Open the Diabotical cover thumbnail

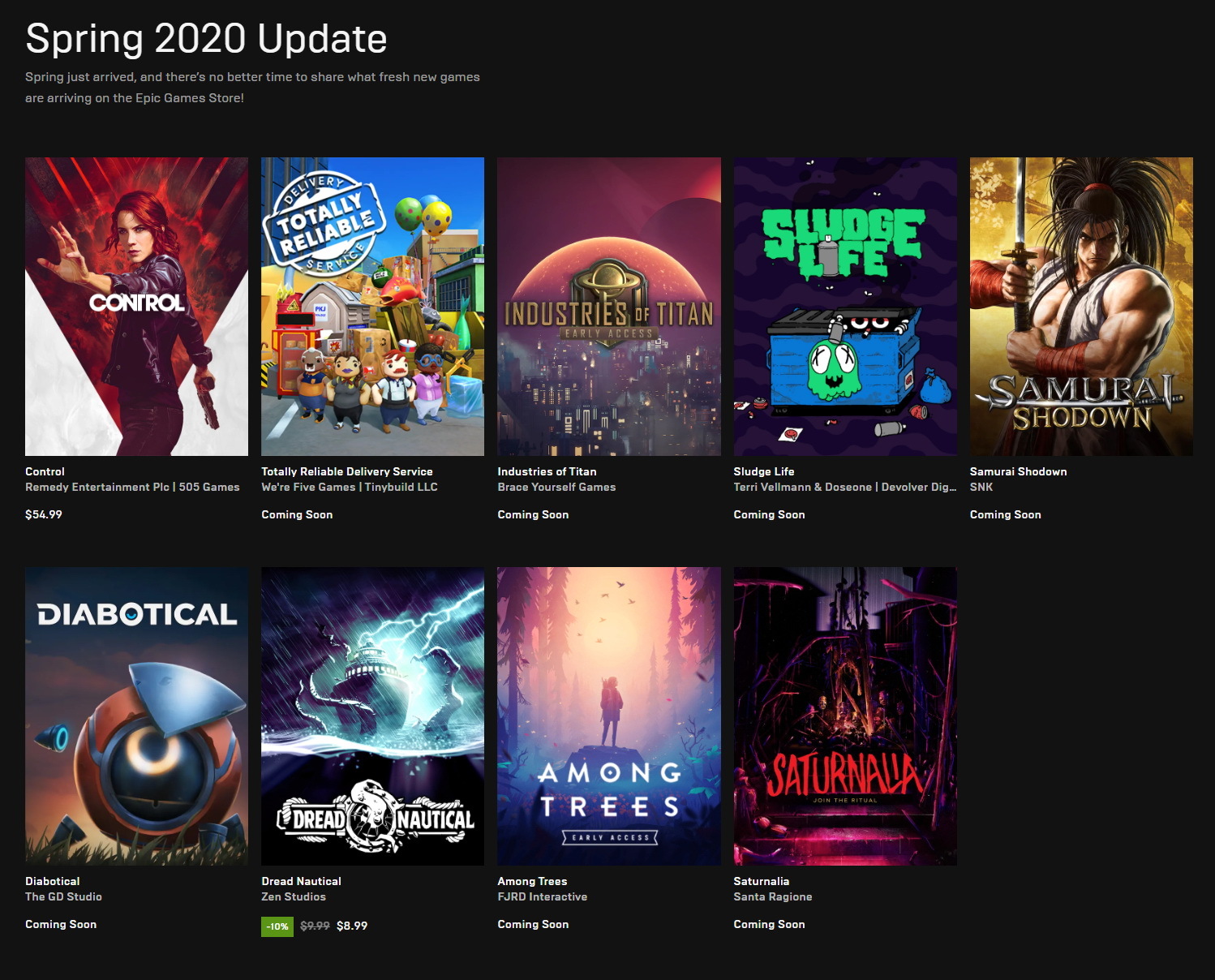click(136, 716)
